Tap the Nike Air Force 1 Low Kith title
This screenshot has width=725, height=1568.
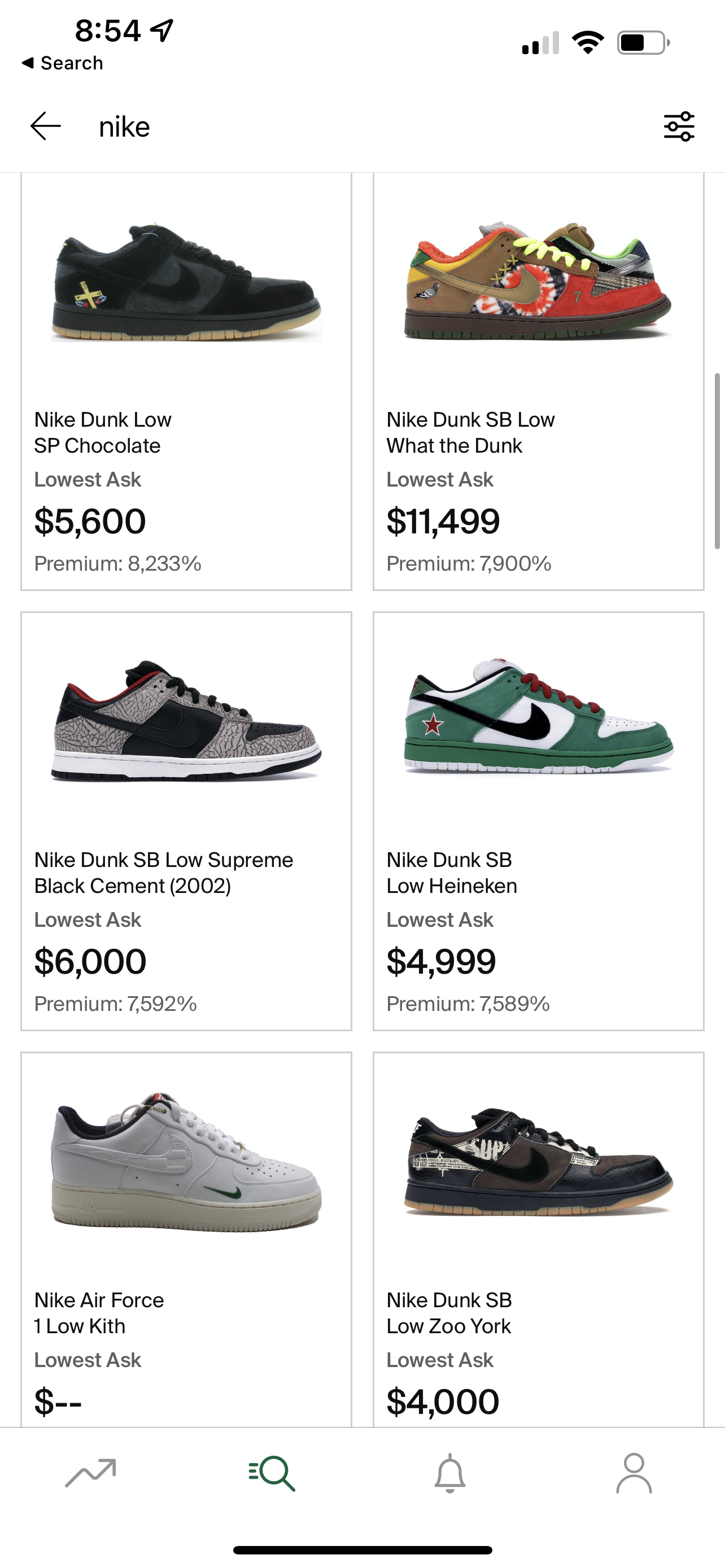(x=99, y=1313)
